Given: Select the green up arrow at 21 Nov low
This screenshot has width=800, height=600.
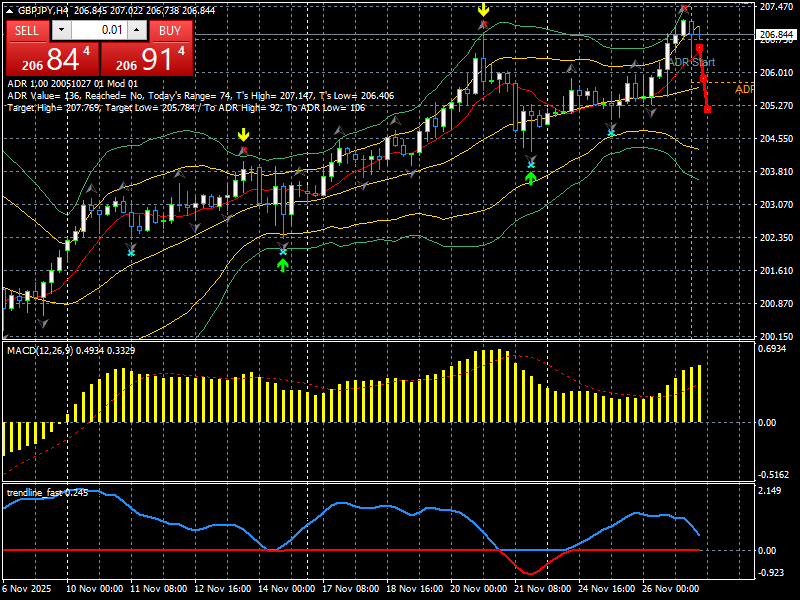Looking at the screenshot, I should (x=531, y=178).
